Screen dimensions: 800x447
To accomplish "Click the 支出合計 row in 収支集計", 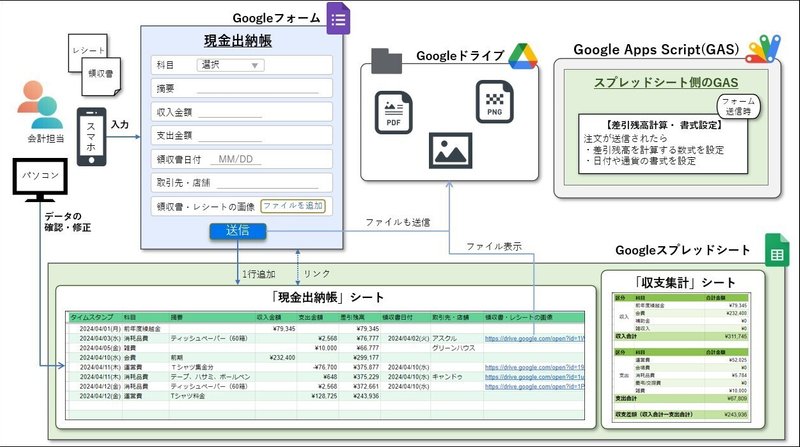I will pos(681,399).
